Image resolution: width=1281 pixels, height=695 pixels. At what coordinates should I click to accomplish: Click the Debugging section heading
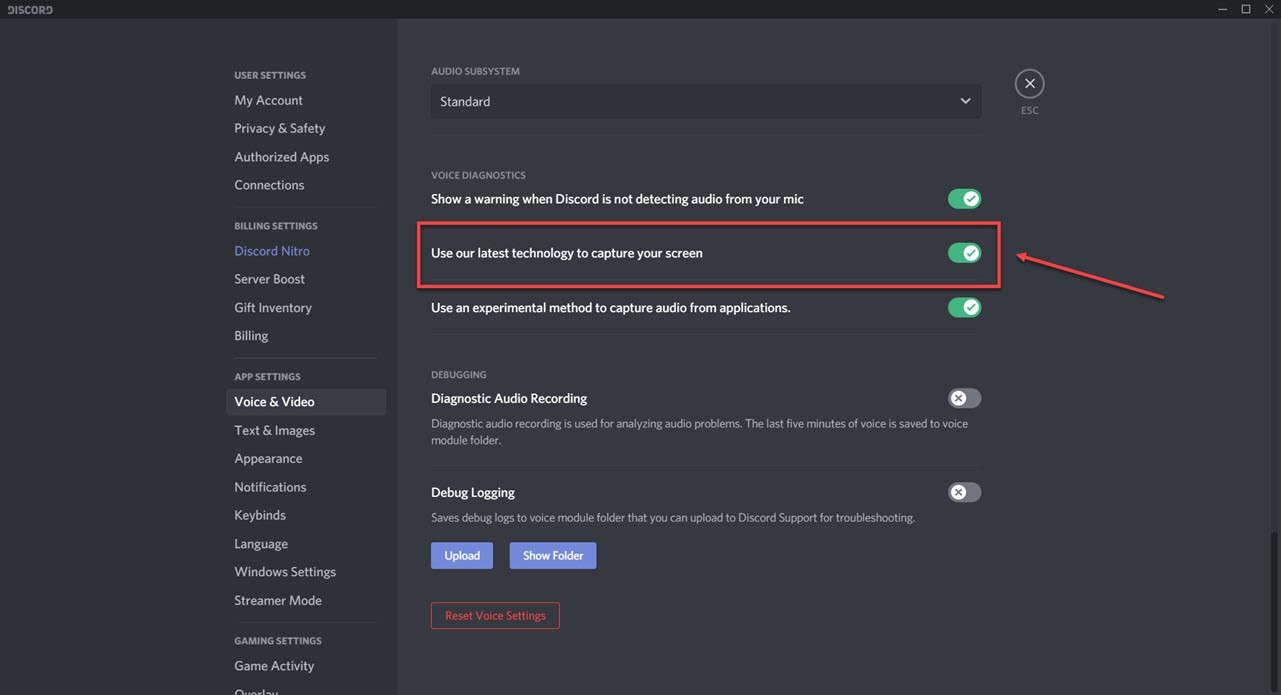click(x=458, y=375)
